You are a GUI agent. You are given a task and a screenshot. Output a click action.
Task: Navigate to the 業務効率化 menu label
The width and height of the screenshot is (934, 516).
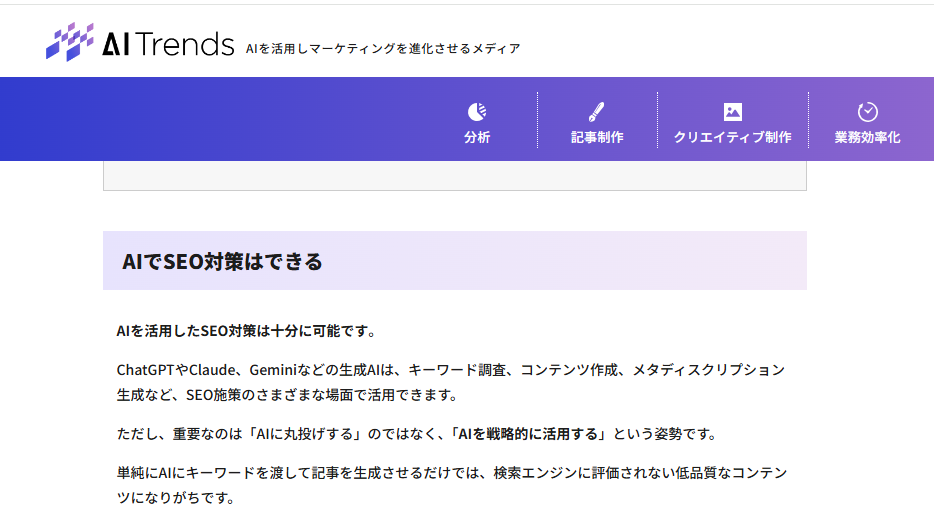tap(867, 138)
